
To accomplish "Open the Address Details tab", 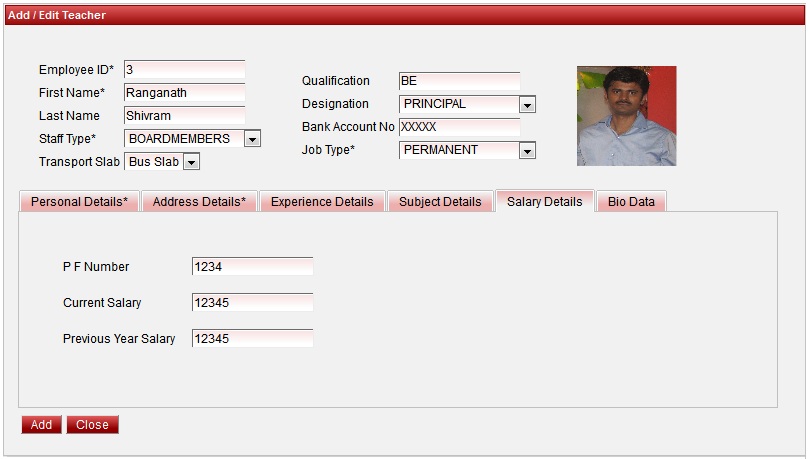I will click(199, 202).
